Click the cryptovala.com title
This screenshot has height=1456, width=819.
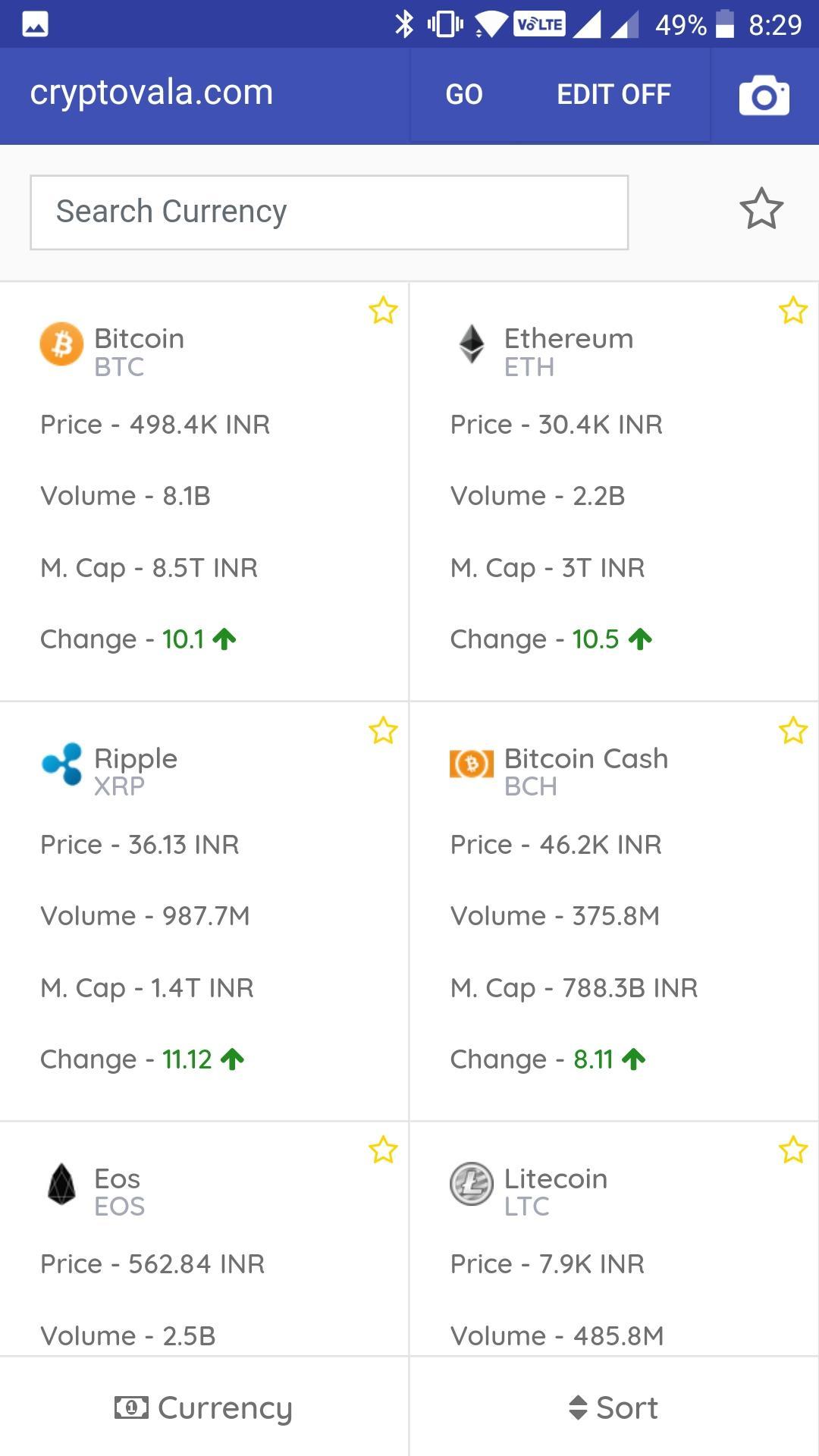(152, 93)
